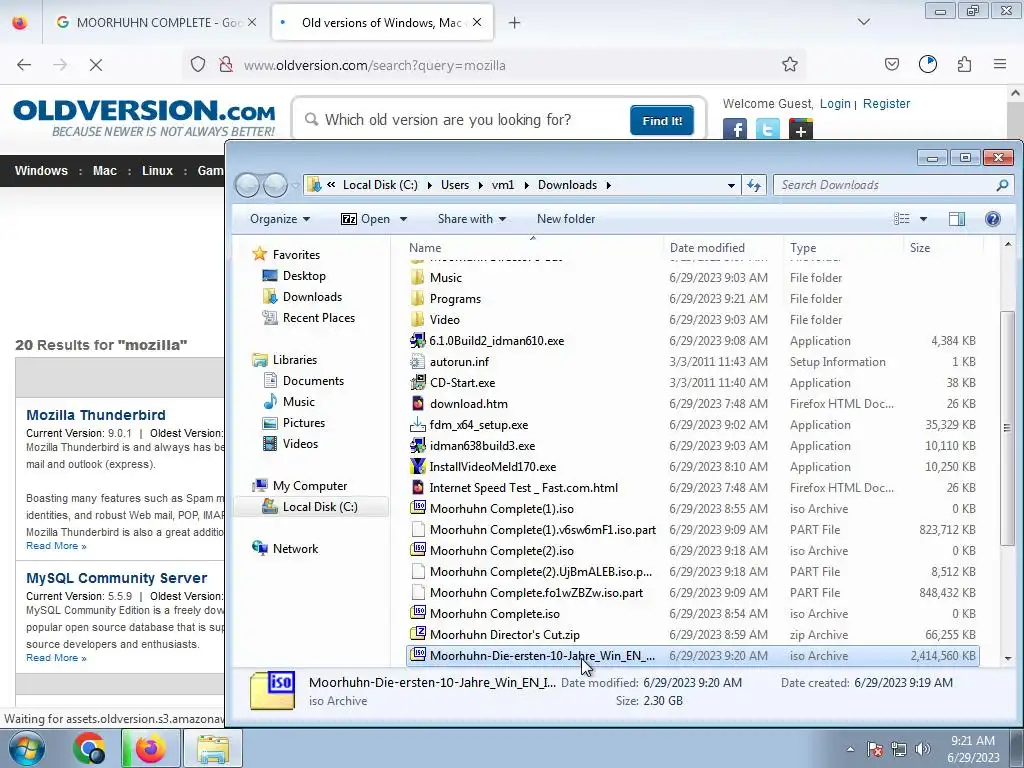The width and height of the screenshot is (1024, 768).
Task: Click the change view icon in Explorer toolbar
Action: point(902,219)
